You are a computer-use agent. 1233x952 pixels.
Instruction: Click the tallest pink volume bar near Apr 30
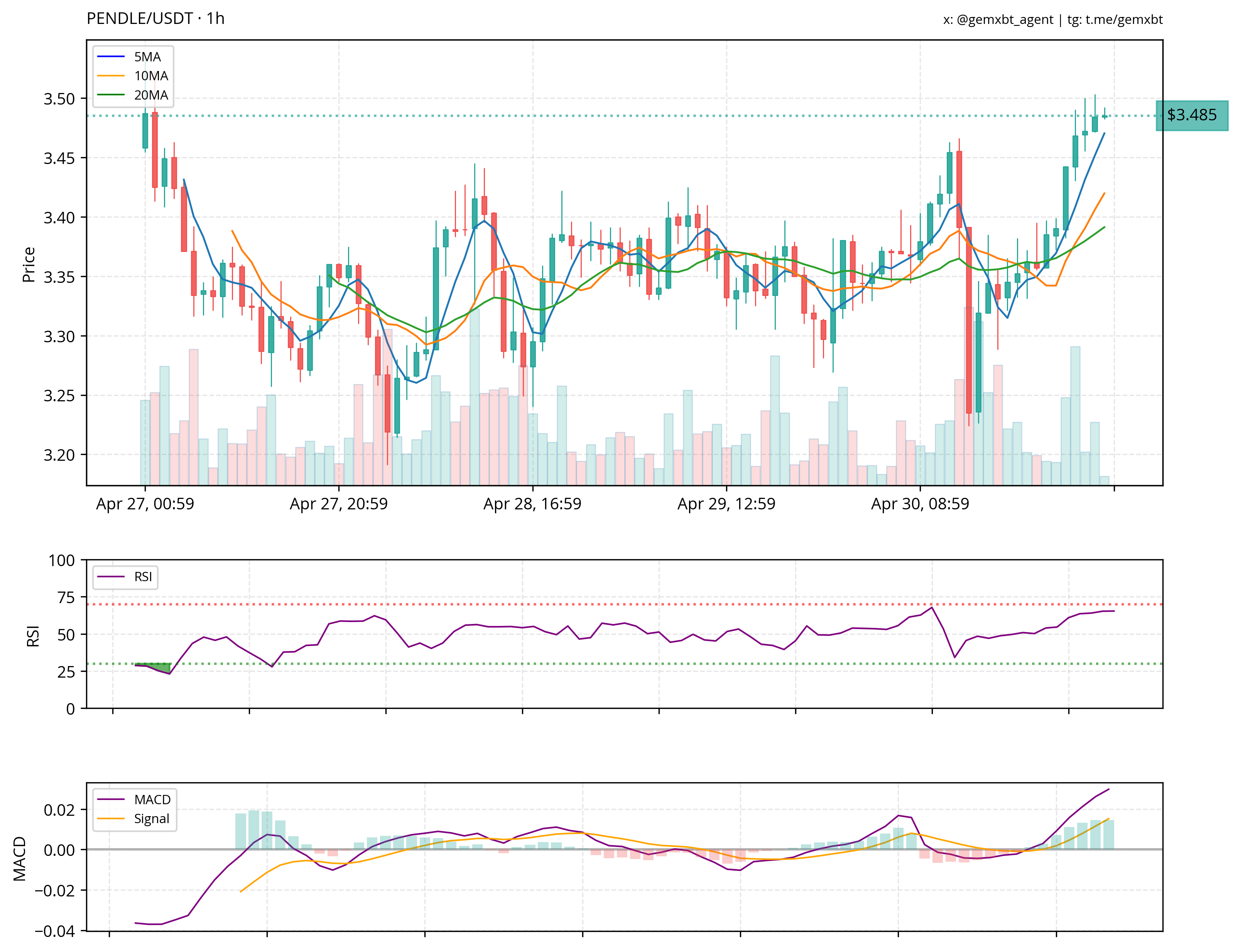(x=969, y=396)
